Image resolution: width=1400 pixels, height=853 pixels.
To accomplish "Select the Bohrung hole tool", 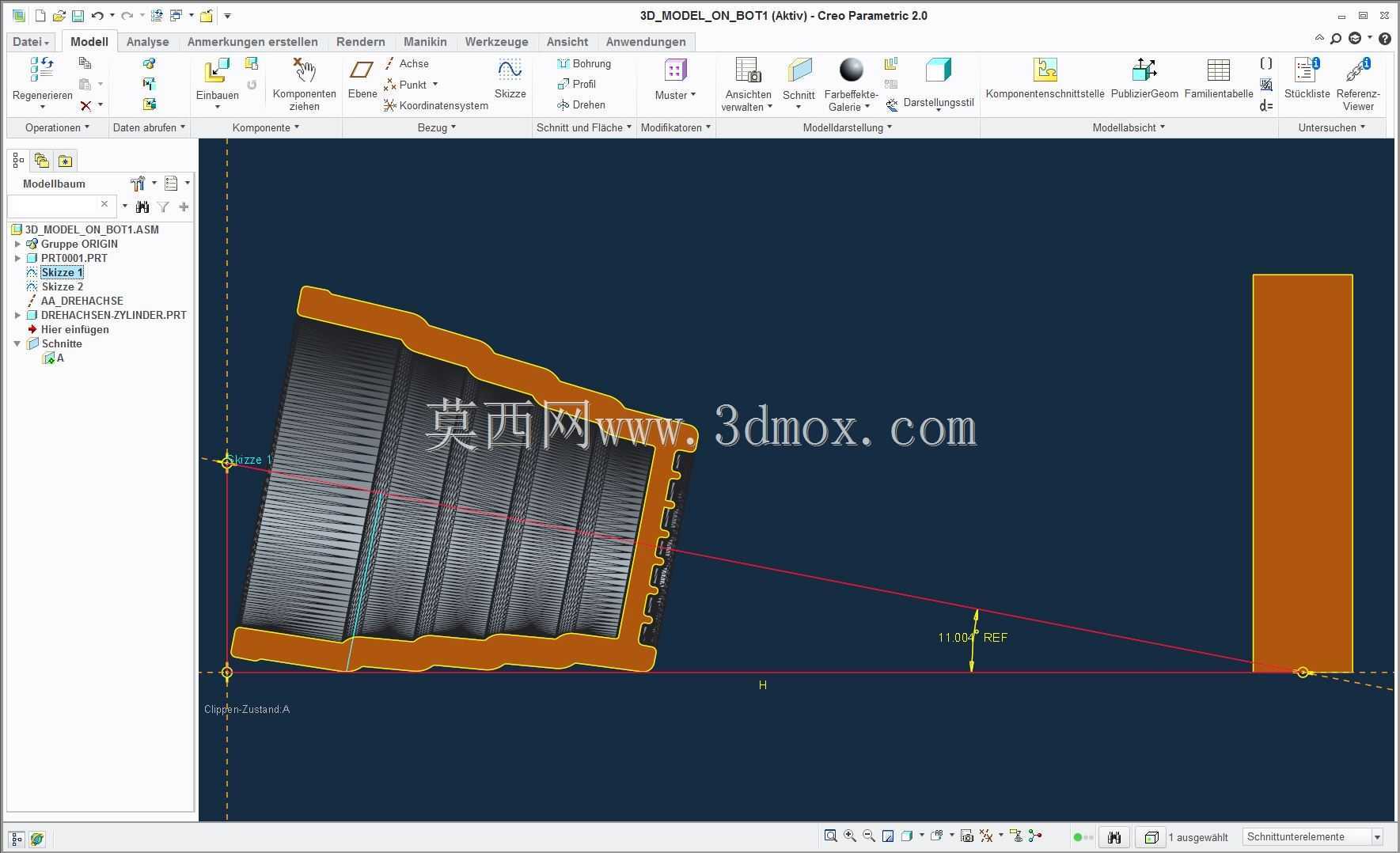I will coord(584,63).
